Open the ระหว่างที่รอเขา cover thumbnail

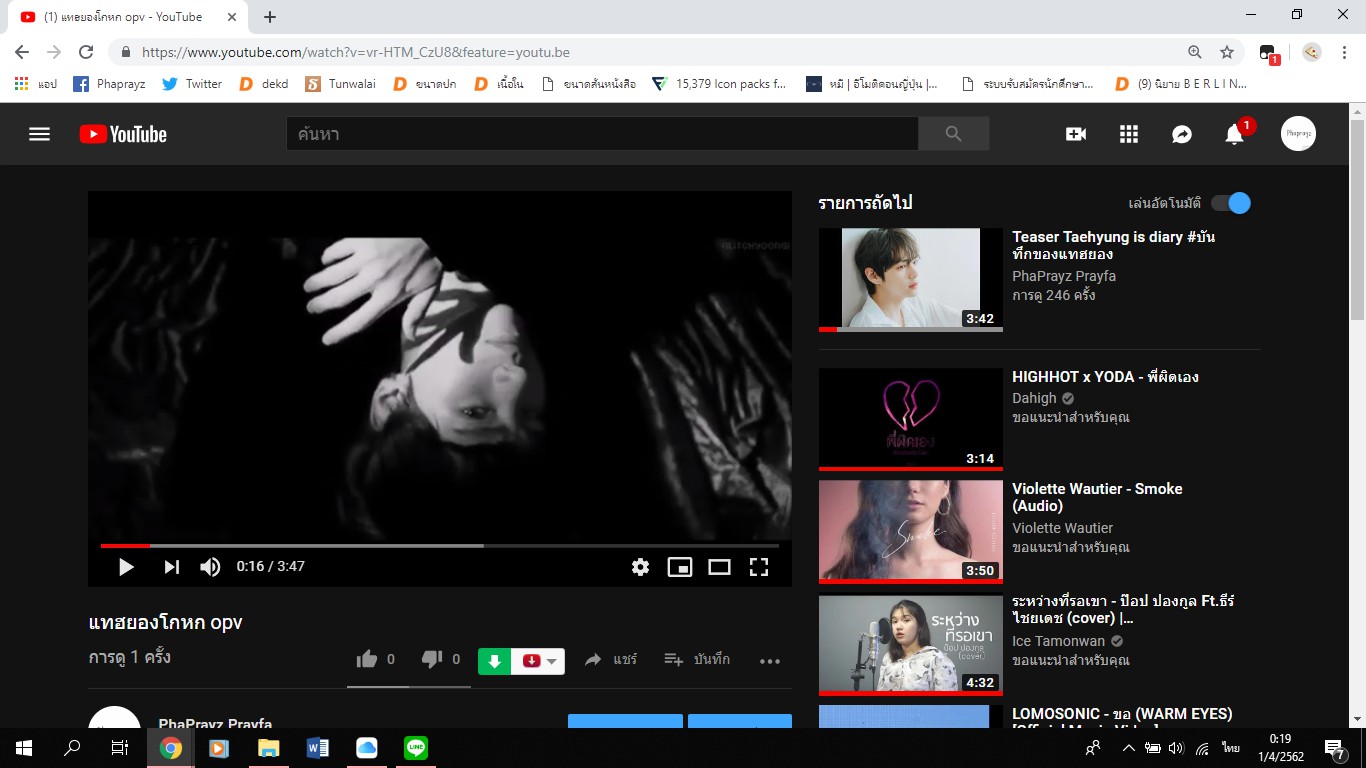[x=911, y=645]
